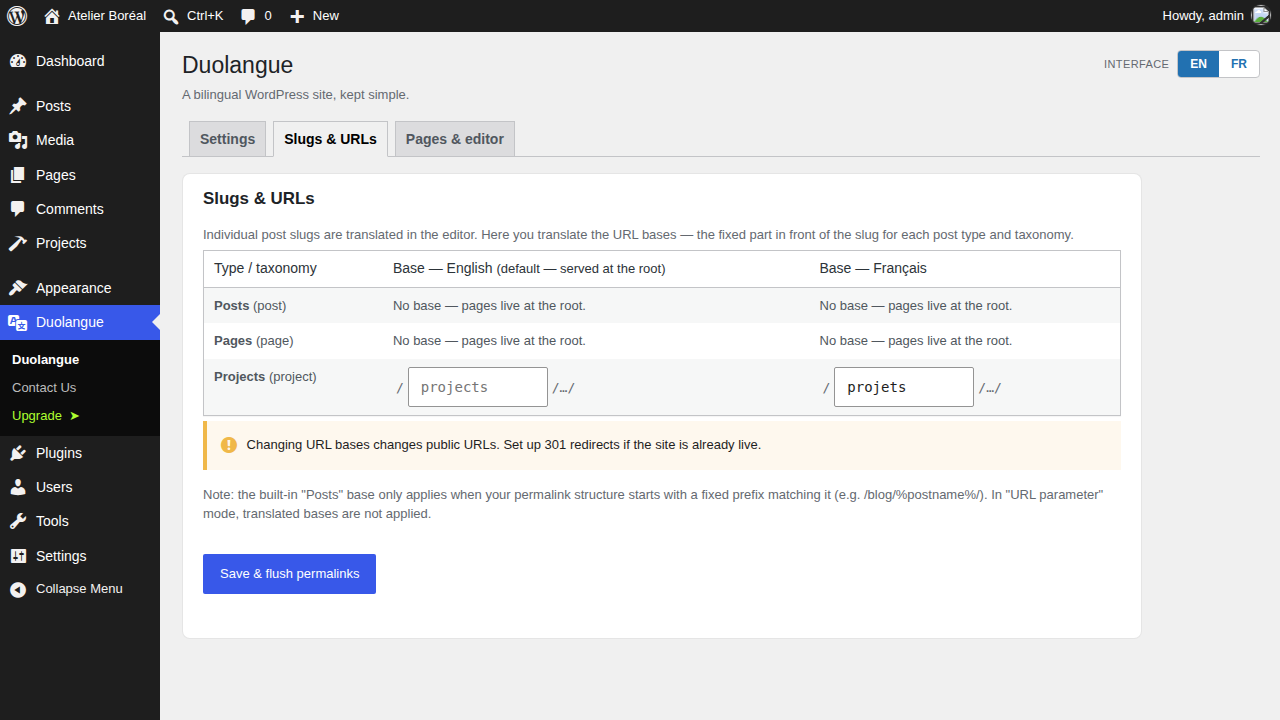Switch interface language to EN

(1198, 64)
